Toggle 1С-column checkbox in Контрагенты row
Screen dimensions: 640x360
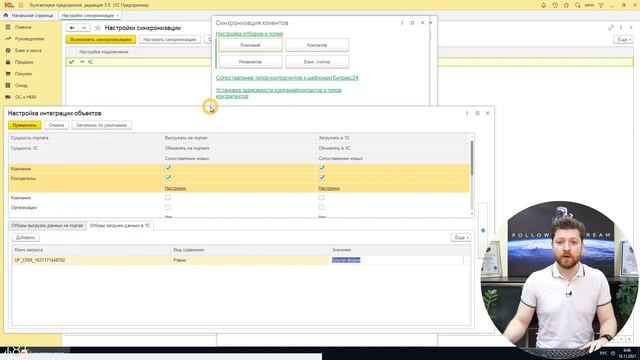(322, 178)
